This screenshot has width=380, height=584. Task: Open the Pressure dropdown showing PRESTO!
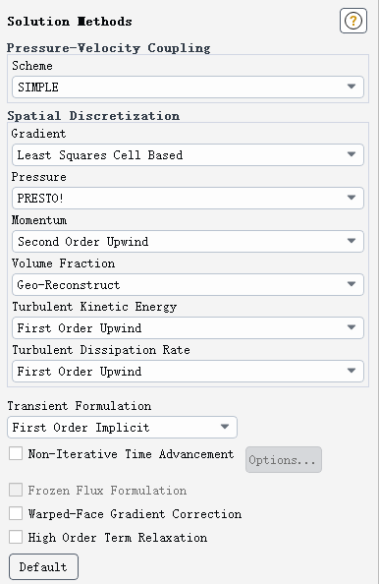tap(188, 198)
